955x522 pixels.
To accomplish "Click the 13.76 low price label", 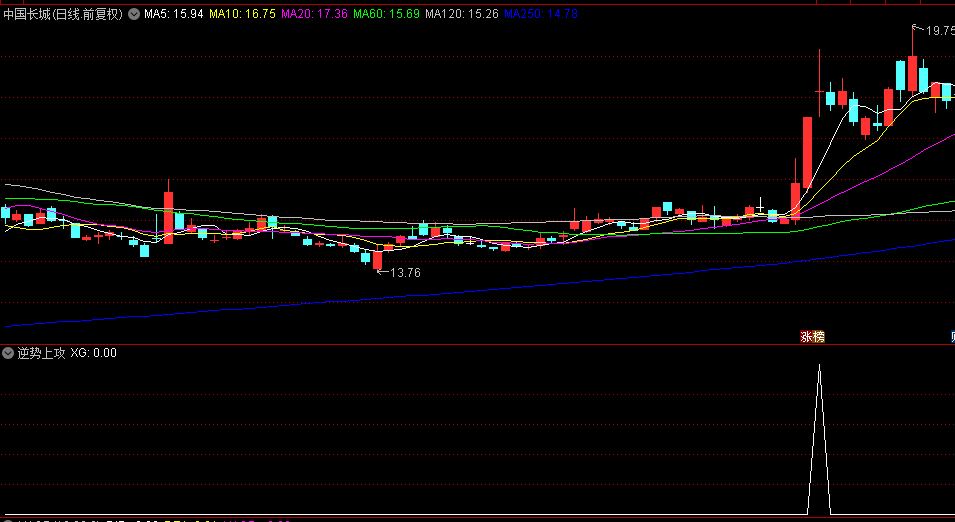I will (405, 273).
